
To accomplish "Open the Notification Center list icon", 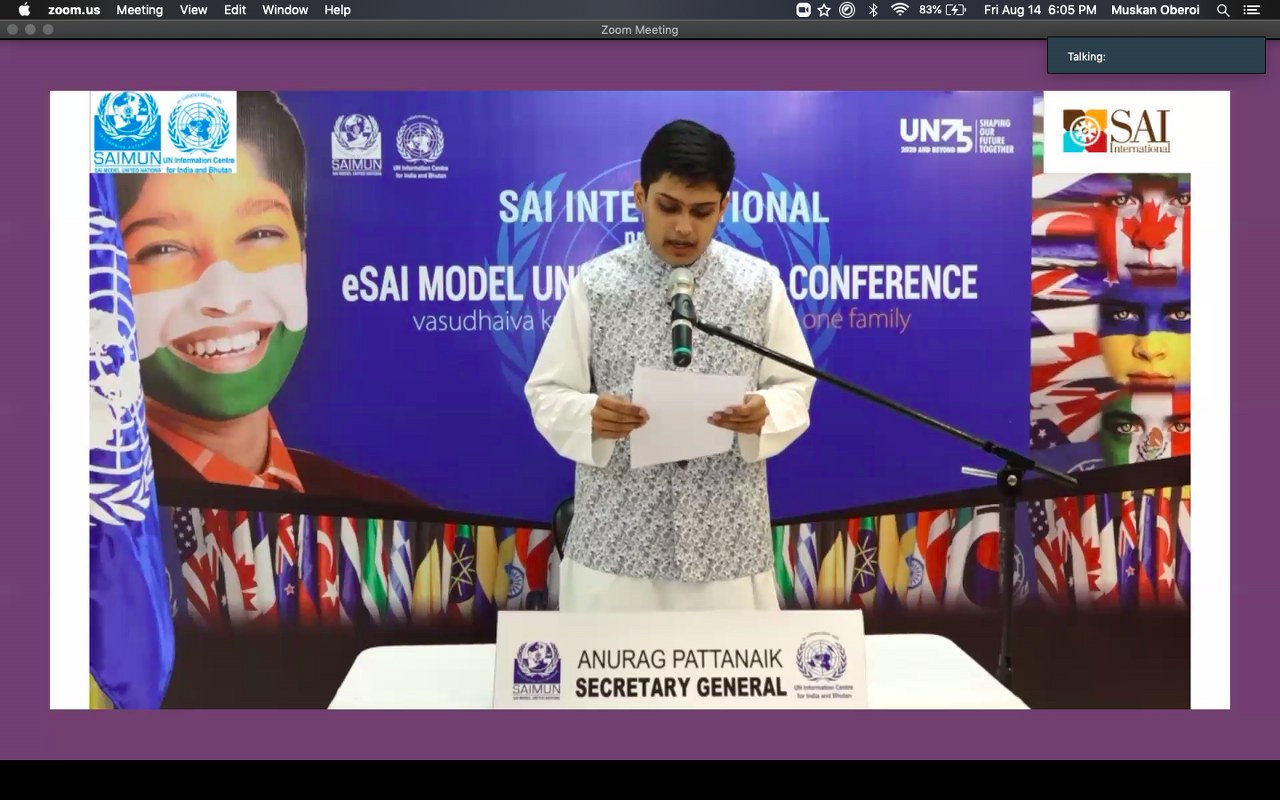I will click(1251, 10).
